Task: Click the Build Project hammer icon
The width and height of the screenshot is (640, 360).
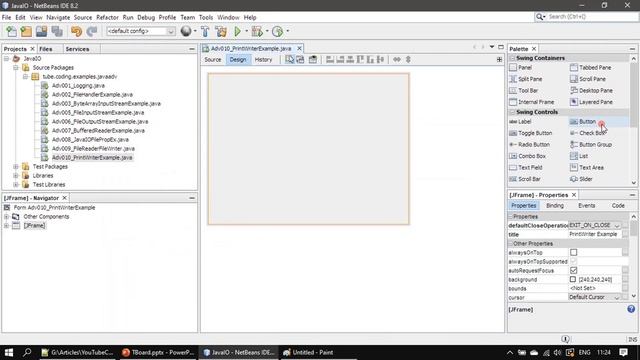Action: pos(205,31)
